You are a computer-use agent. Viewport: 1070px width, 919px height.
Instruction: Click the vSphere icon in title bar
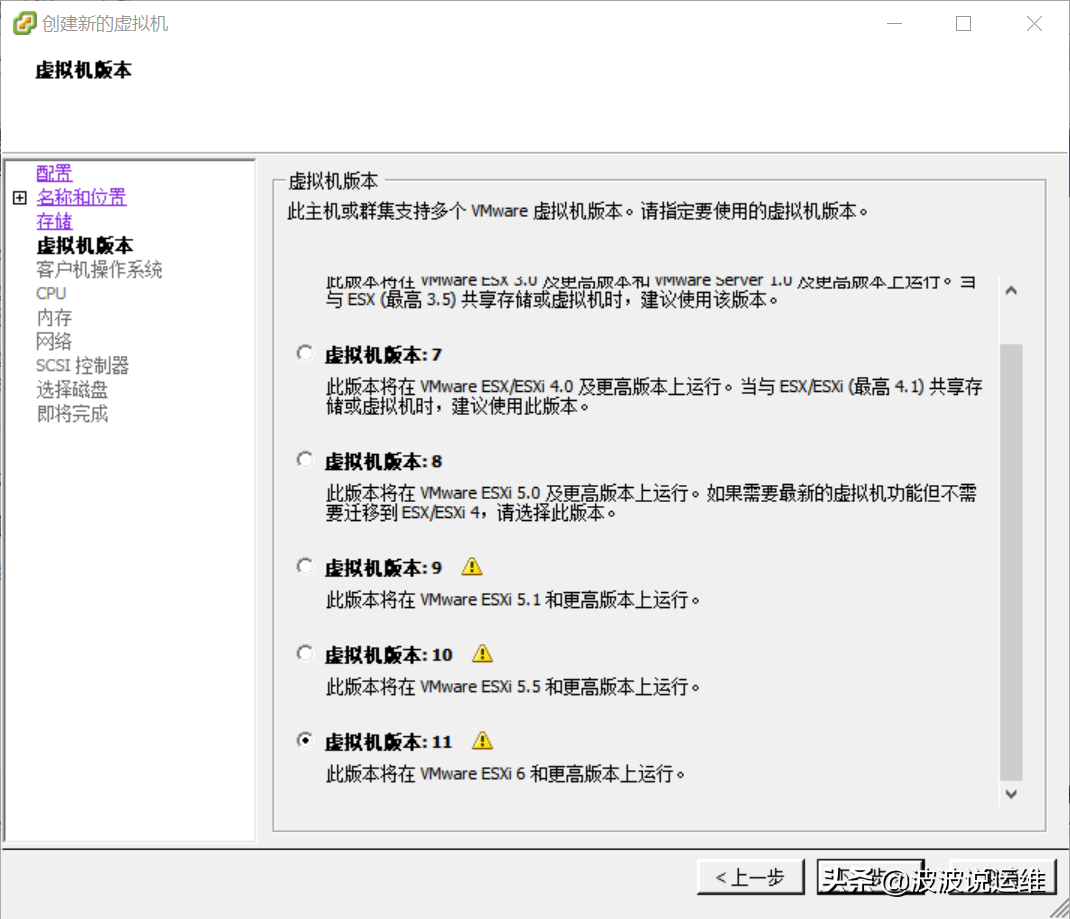(x=24, y=23)
